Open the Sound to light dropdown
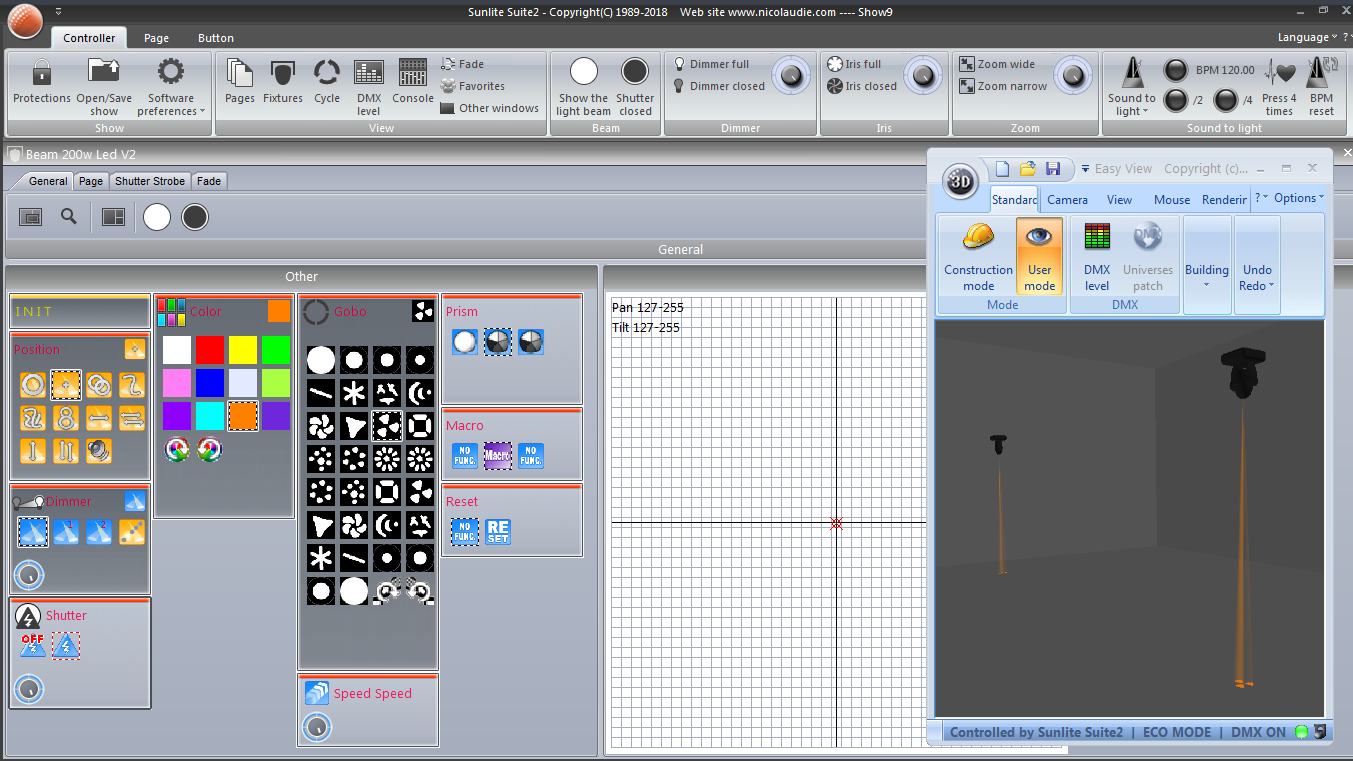The width and height of the screenshot is (1353, 761). (1131, 86)
